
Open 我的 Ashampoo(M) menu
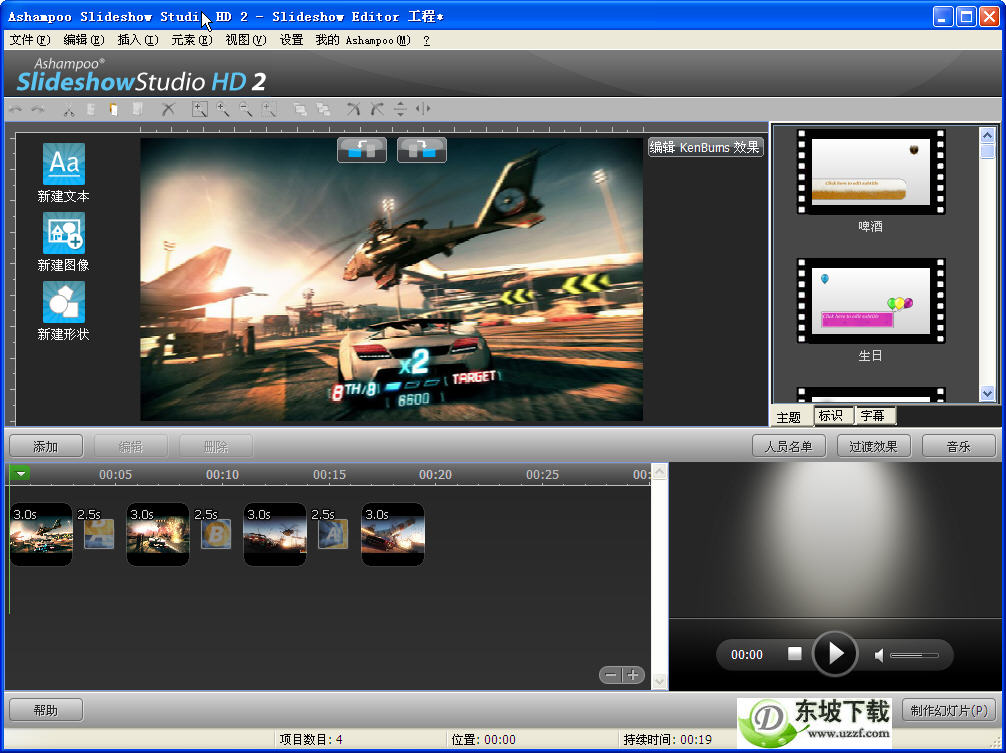[363, 40]
